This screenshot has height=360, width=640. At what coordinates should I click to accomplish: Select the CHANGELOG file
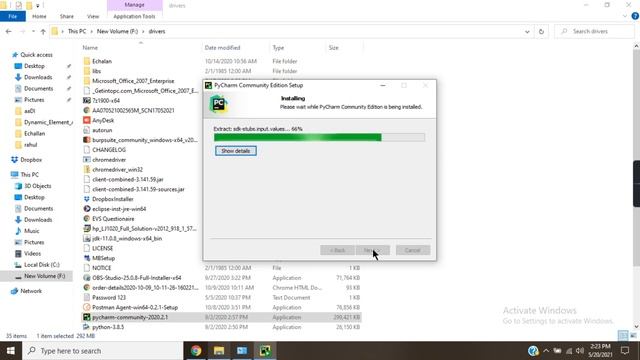coord(109,150)
